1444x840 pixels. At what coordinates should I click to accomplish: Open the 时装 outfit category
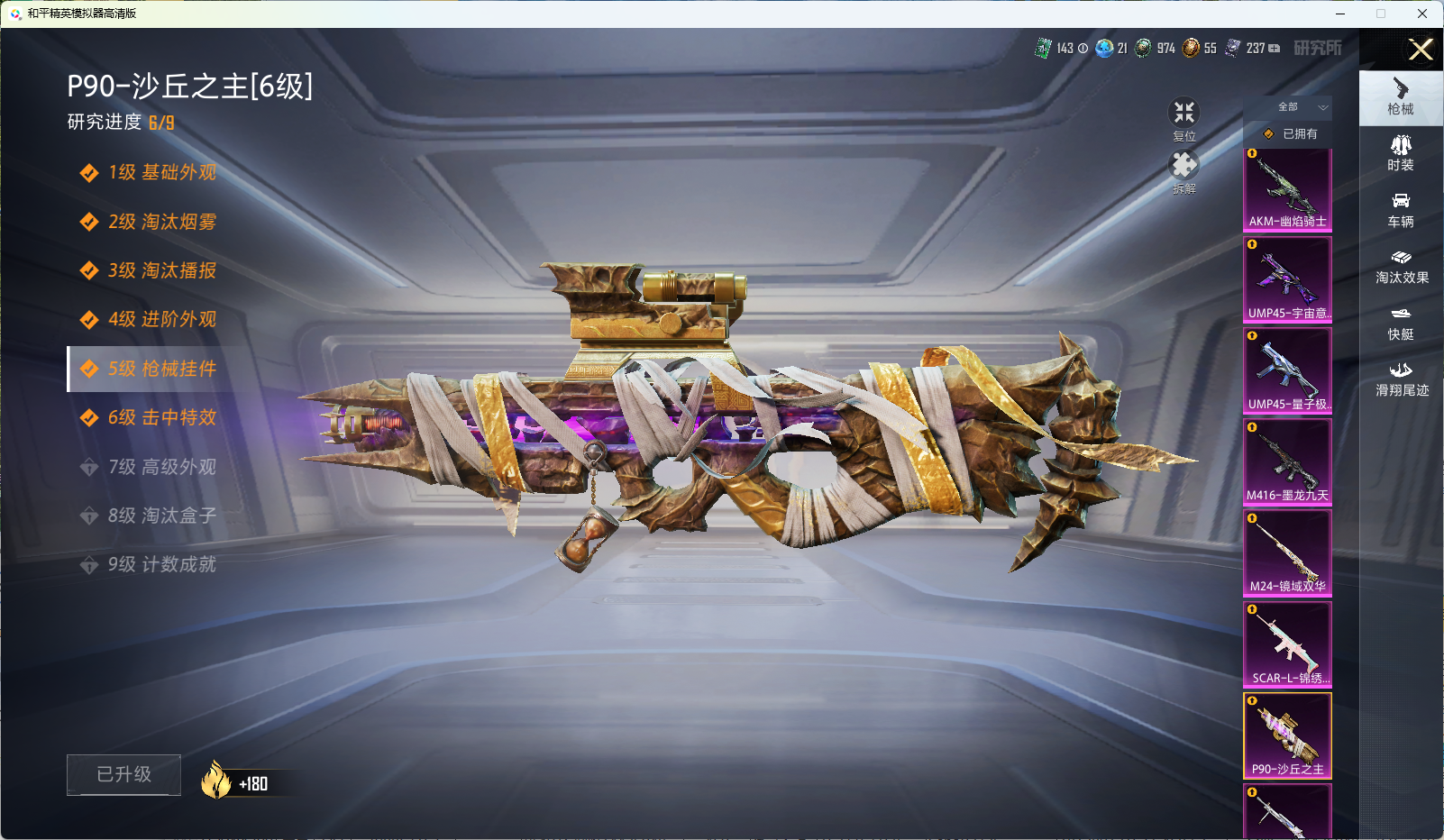click(x=1400, y=153)
